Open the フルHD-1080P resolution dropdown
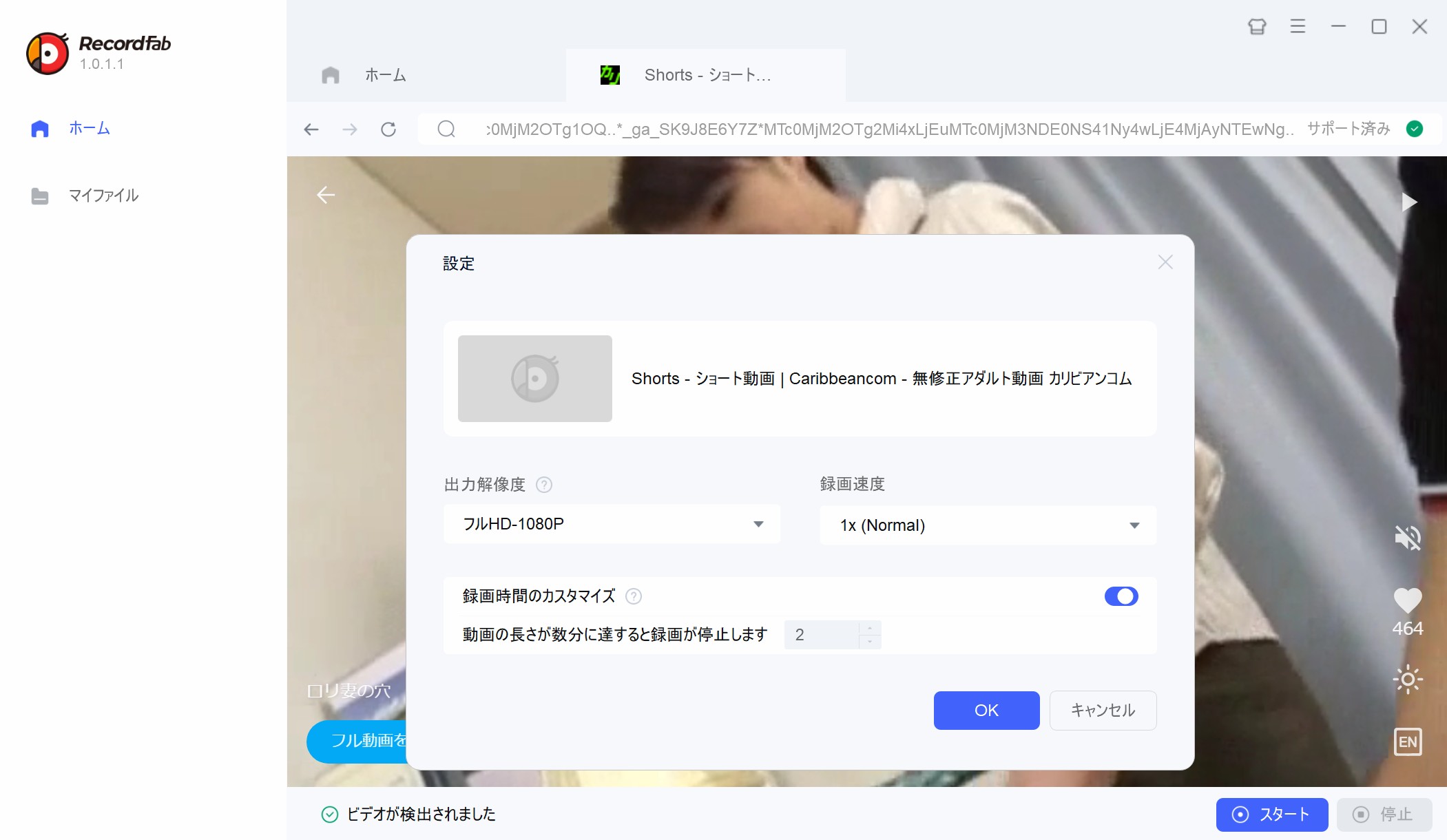Image resolution: width=1447 pixels, height=840 pixels. click(x=612, y=524)
